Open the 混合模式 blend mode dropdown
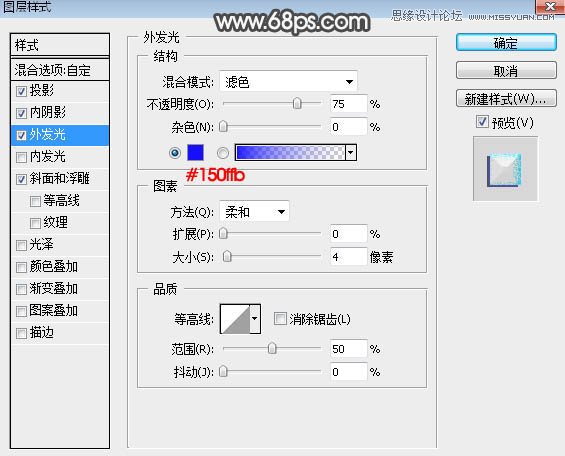This screenshot has width=565, height=456. point(288,82)
